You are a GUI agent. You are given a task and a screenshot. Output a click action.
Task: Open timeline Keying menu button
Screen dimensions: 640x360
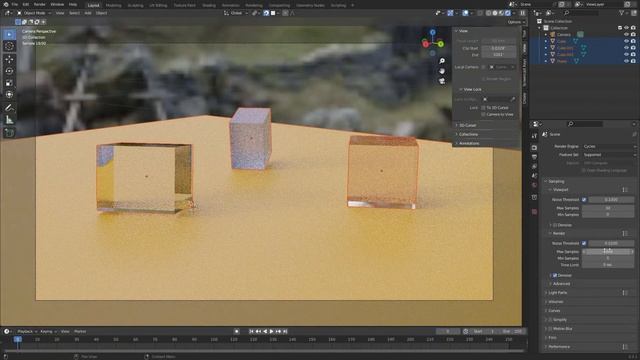pos(48,332)
